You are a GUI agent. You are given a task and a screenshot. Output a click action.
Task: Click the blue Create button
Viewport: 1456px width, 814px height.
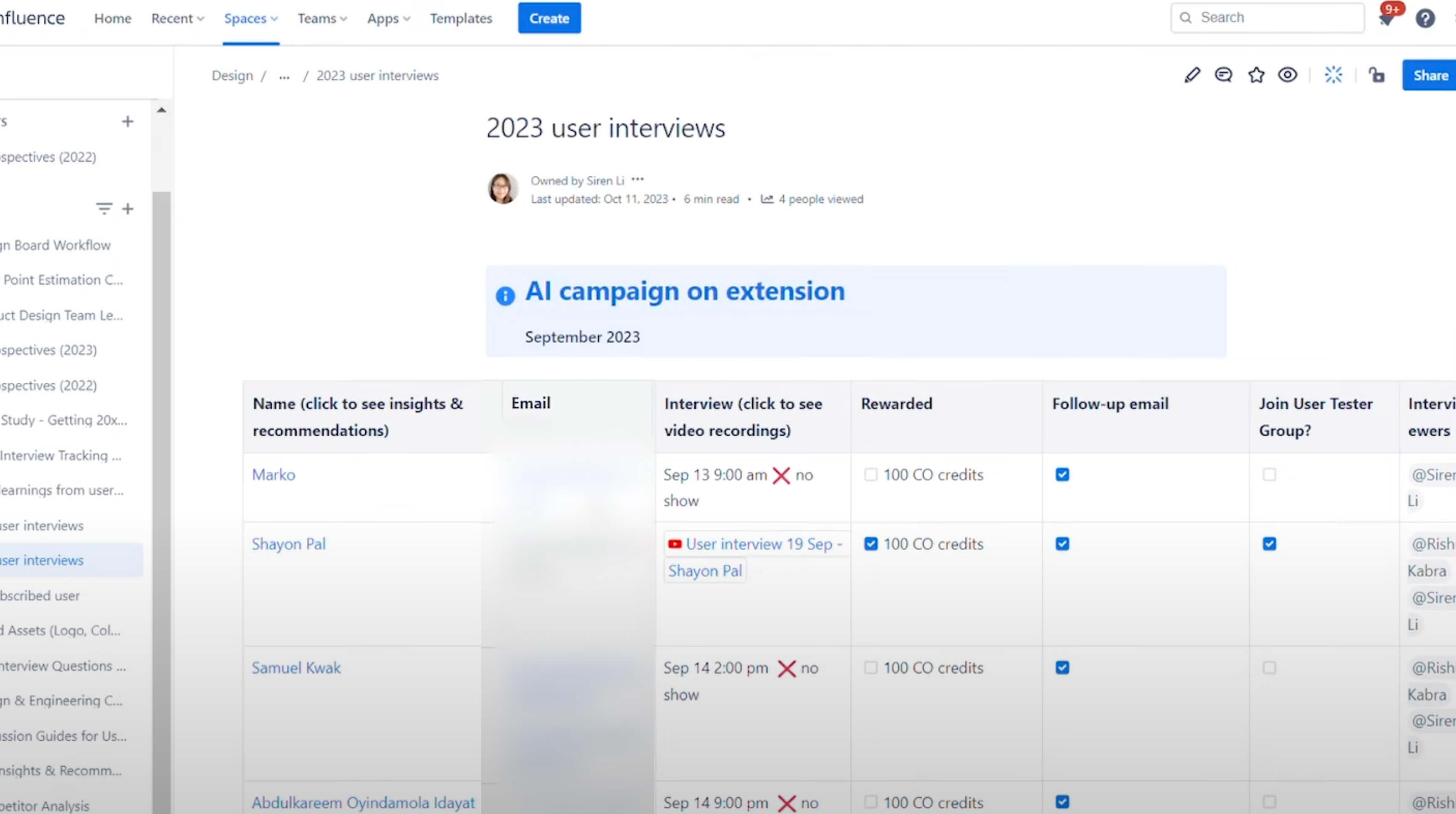(549, 19)
